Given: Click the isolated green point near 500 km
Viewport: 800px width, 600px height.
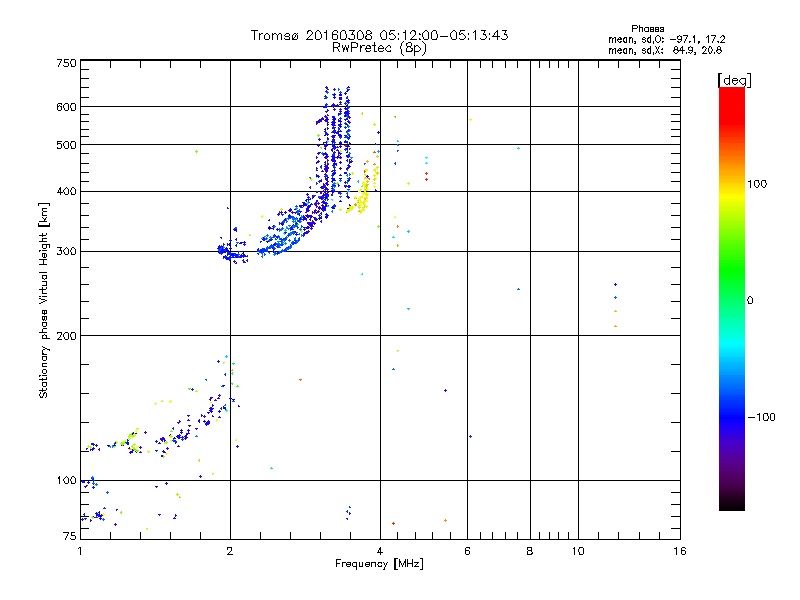Looking at the screenshot, I should coord(196,152).
